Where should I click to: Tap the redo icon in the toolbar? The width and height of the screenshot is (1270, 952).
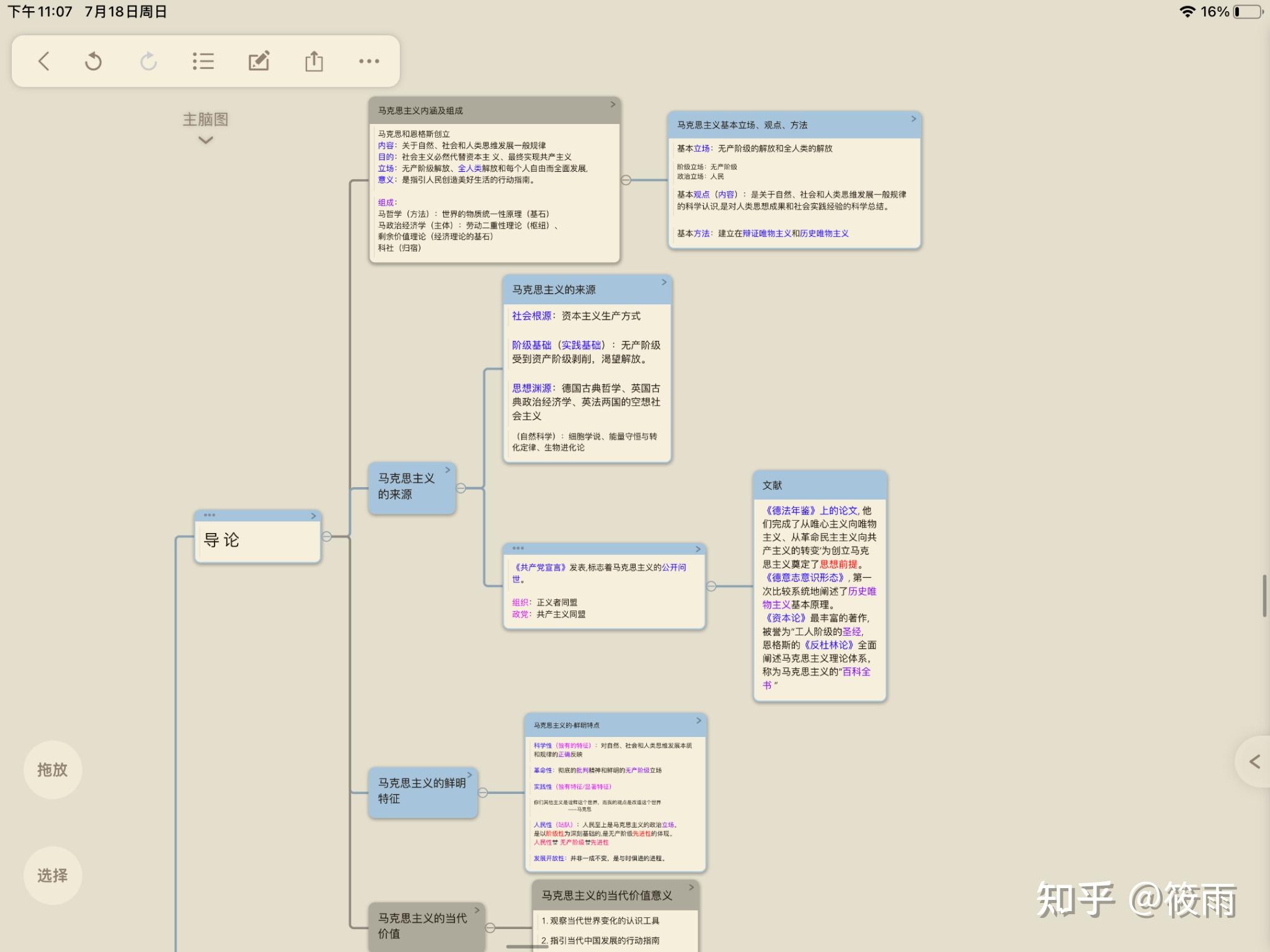point(149,61)
